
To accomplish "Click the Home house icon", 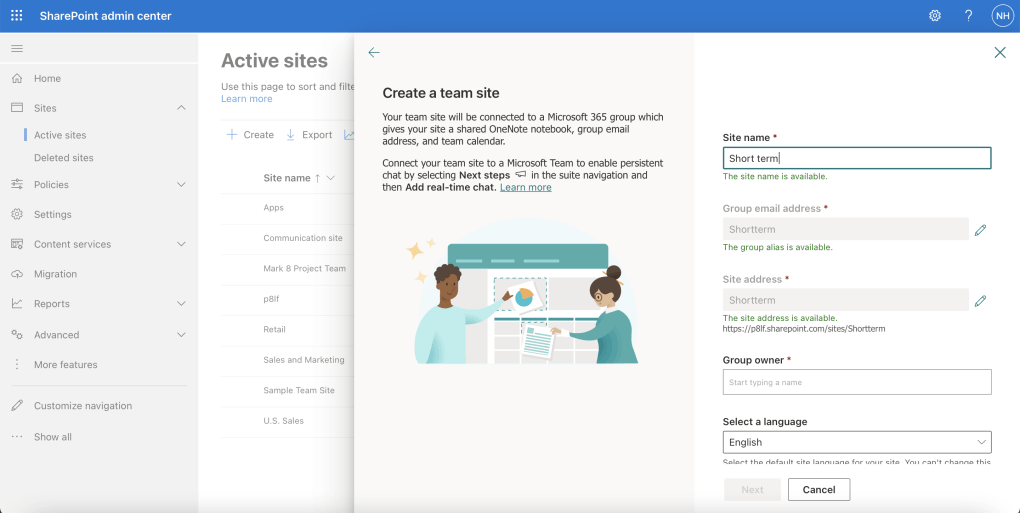I will point(17,78).
